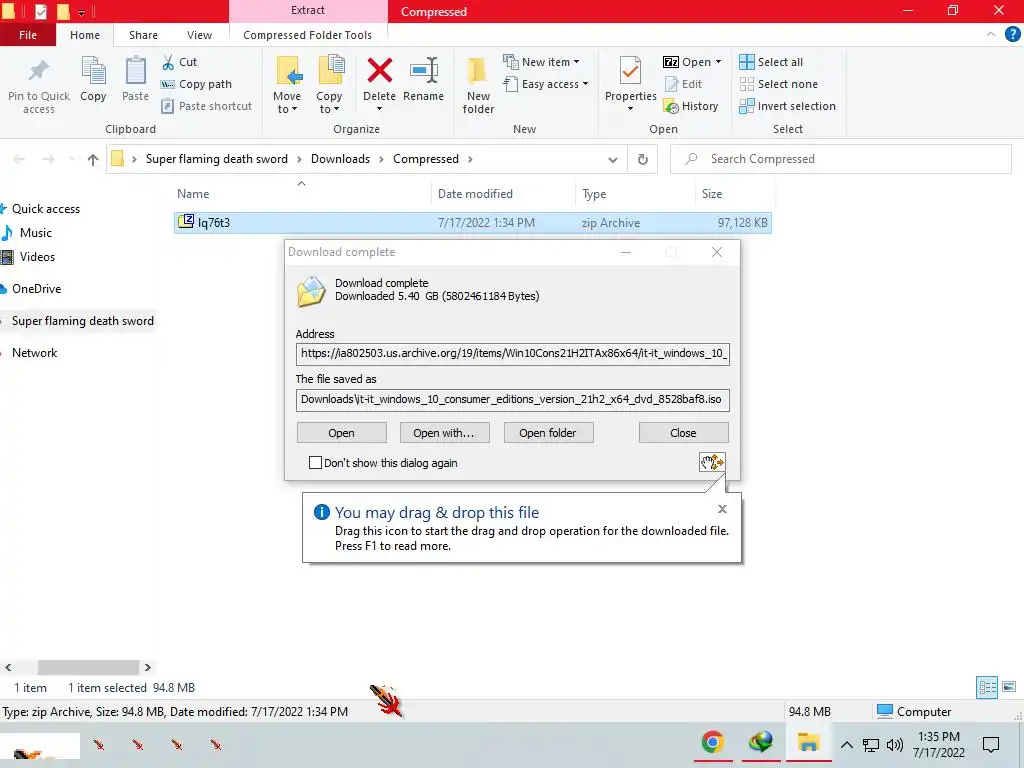Switch to the View ribbon tab
1024x768 pixels.
coord(199,35)
